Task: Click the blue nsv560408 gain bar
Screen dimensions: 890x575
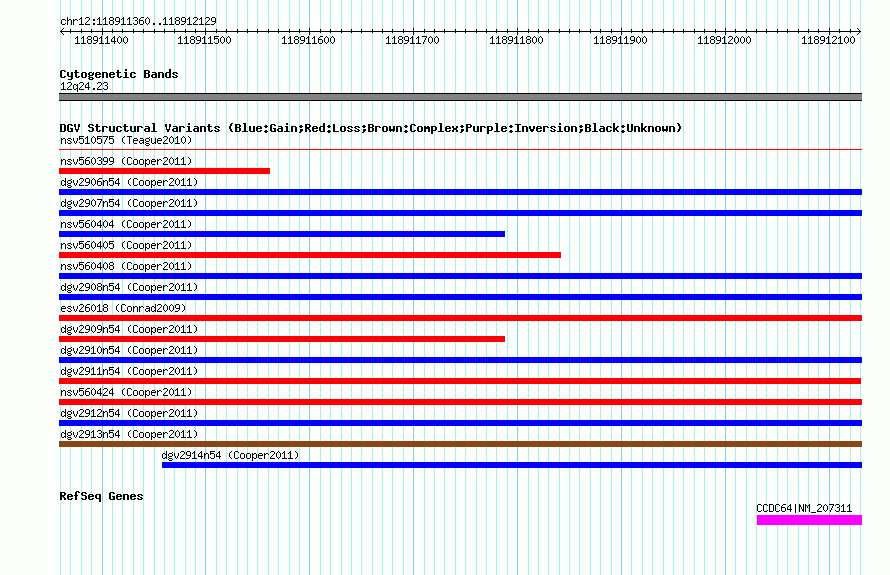Action: (x=460, y=276)
